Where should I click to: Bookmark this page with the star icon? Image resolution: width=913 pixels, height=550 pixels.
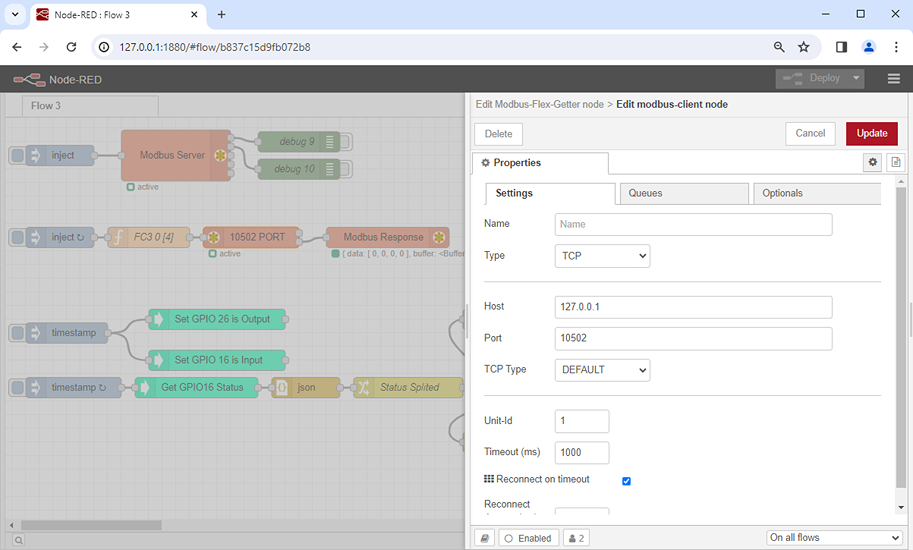(x=803, y=47)
